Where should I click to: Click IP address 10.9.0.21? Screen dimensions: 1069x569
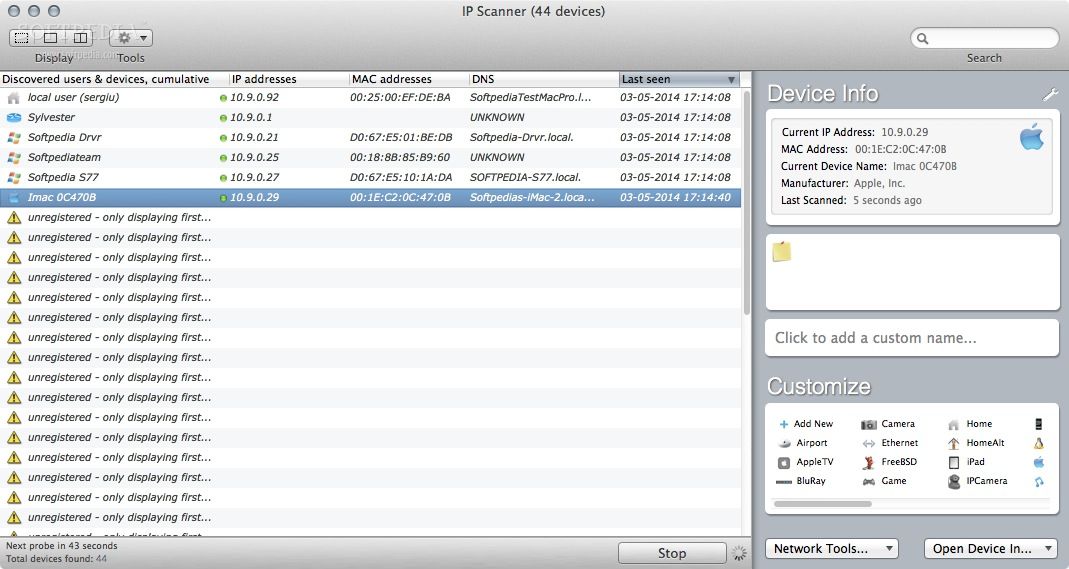click(254, 137)
